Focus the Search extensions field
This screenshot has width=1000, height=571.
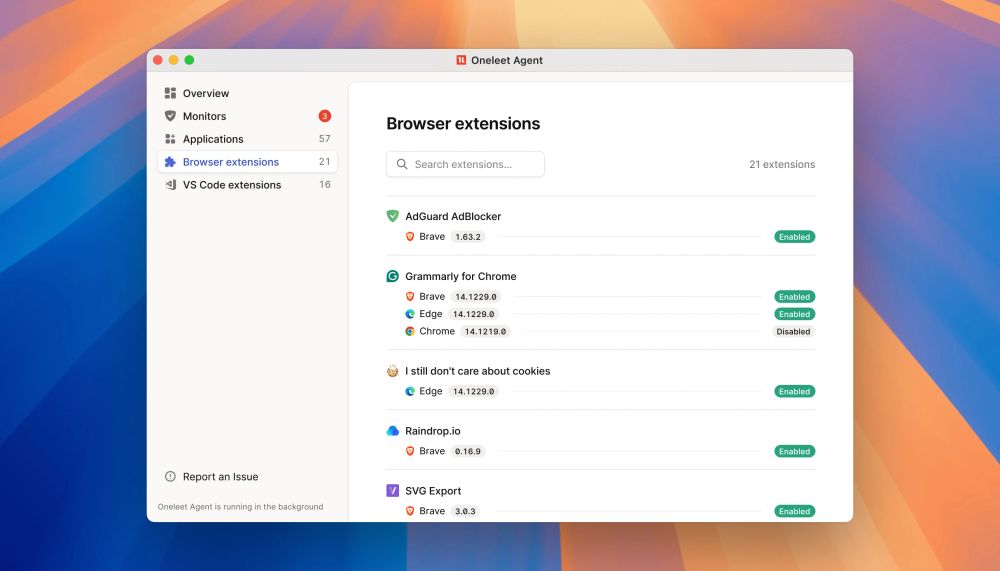[x=466, y=164]
